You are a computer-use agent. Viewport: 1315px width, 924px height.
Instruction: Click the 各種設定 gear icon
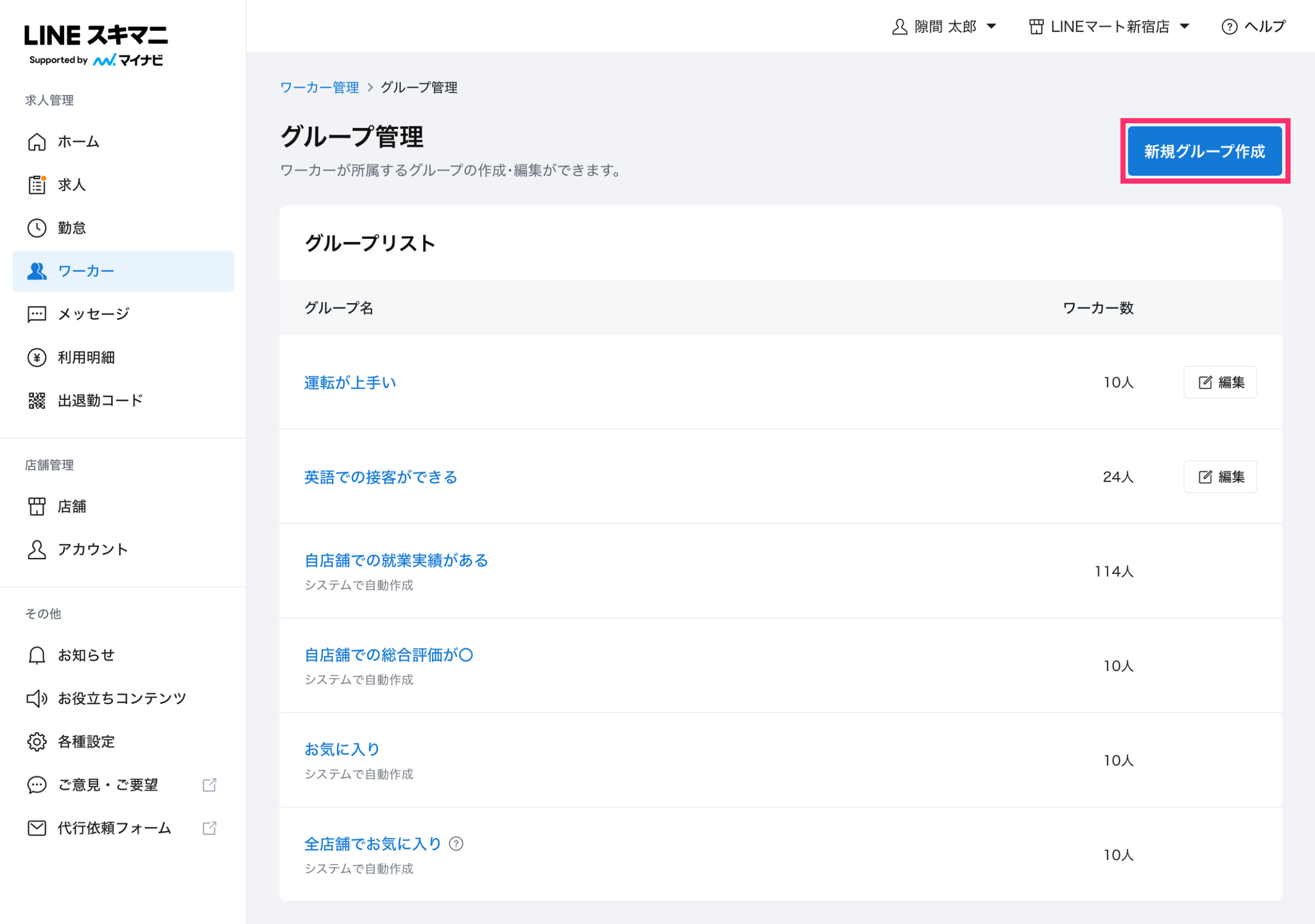click(x=37, y=742)
